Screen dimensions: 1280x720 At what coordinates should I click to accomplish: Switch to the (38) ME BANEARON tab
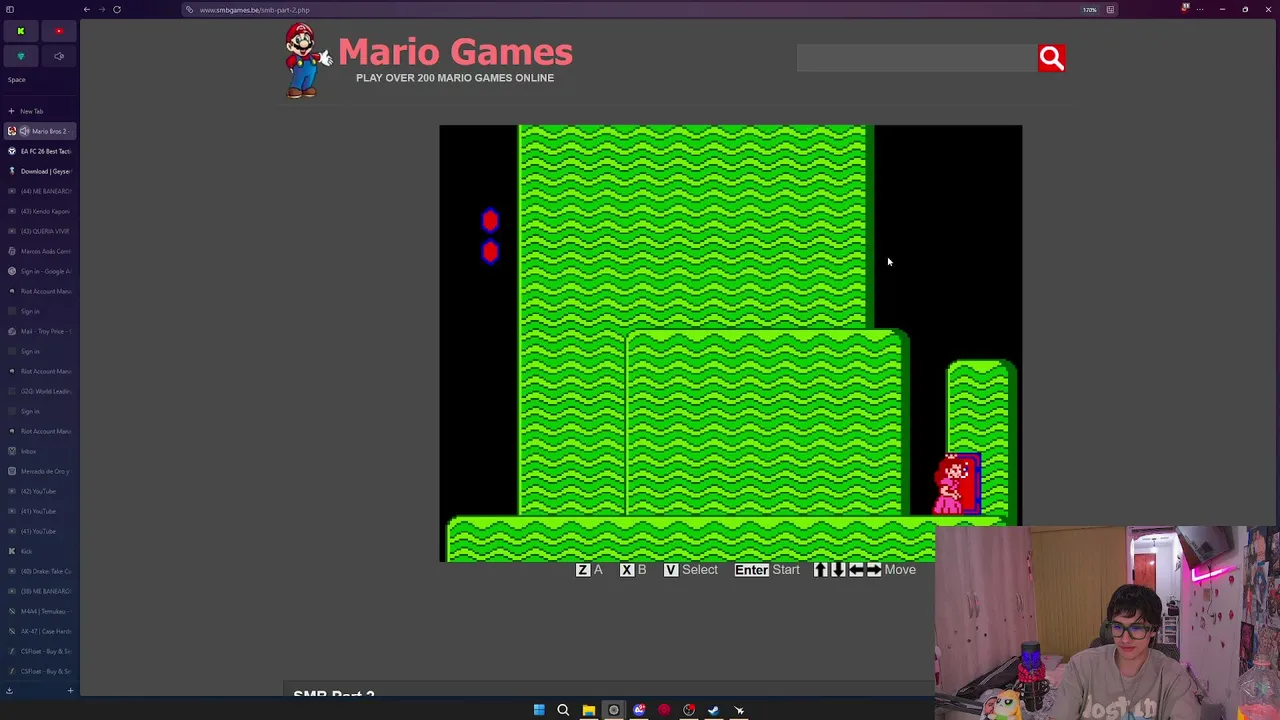point(38,591)
